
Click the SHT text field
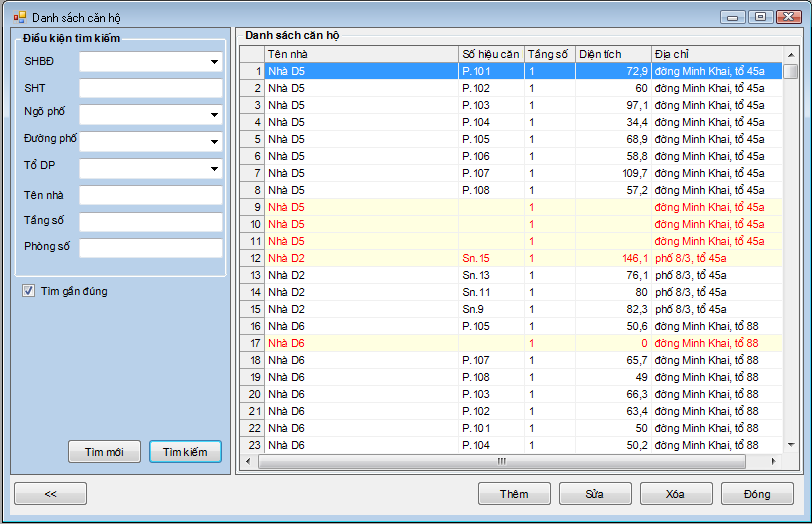point(150,89)
